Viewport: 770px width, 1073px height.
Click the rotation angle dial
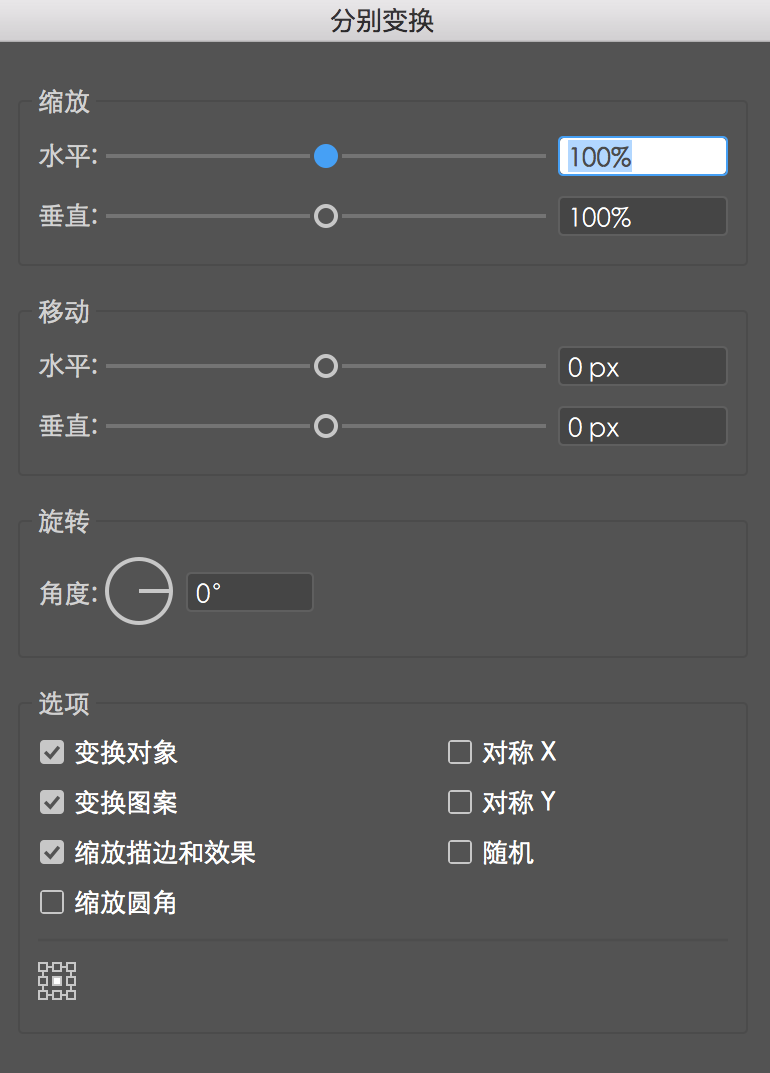click(x=139, y=591)
